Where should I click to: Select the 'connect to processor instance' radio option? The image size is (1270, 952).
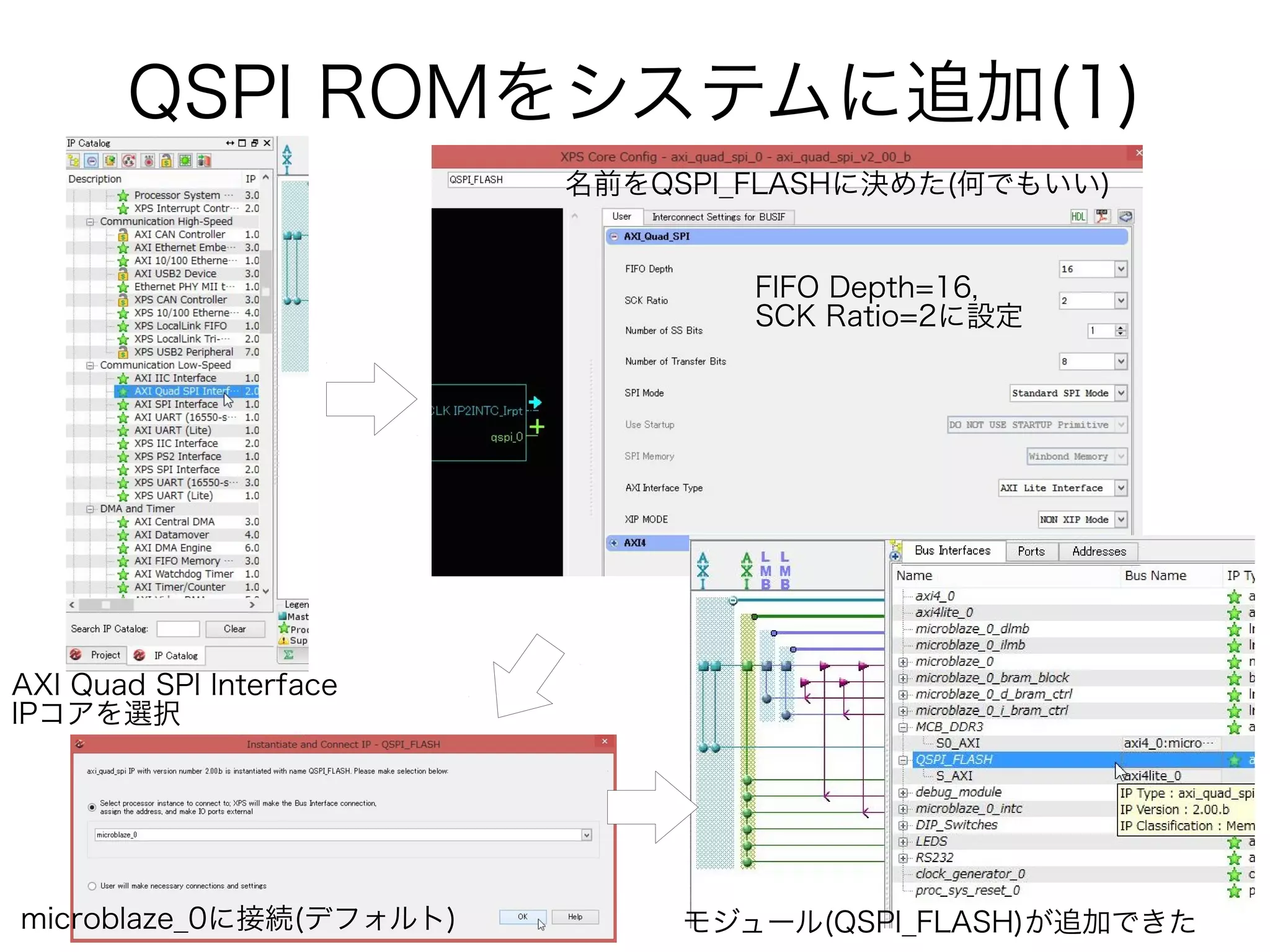coord(92,807)
